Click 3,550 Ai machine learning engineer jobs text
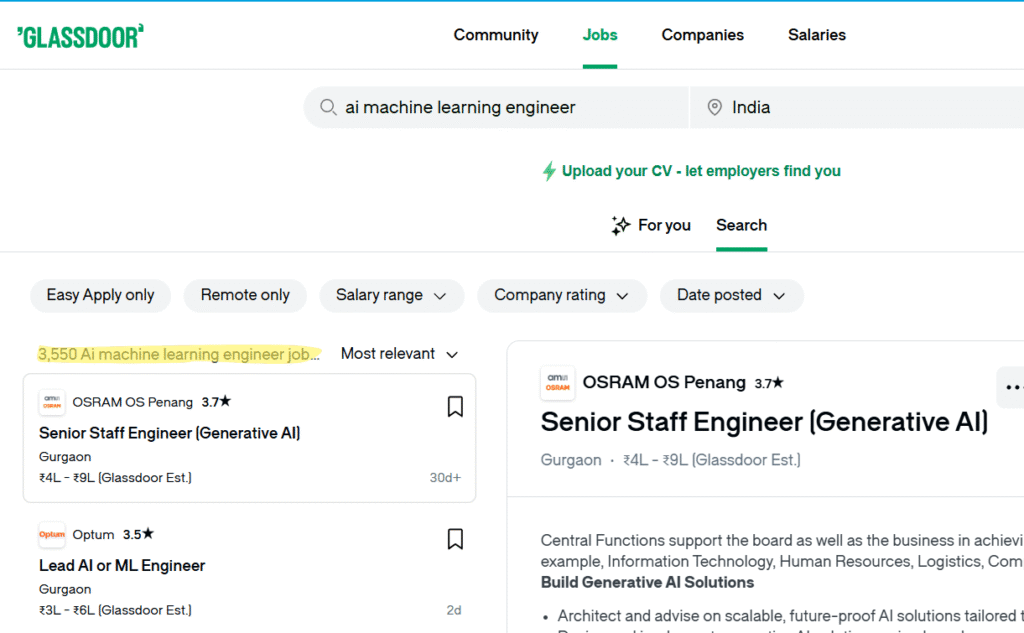This screenshot has width=1024, height=633. pyautogui.click(x=179, y=354)
